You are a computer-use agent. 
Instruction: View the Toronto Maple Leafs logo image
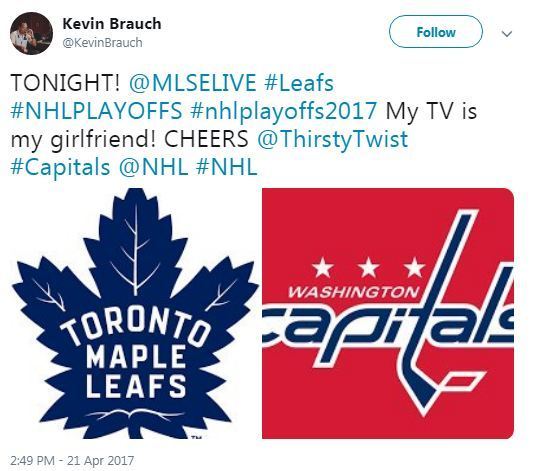click(x=135, y=313)
